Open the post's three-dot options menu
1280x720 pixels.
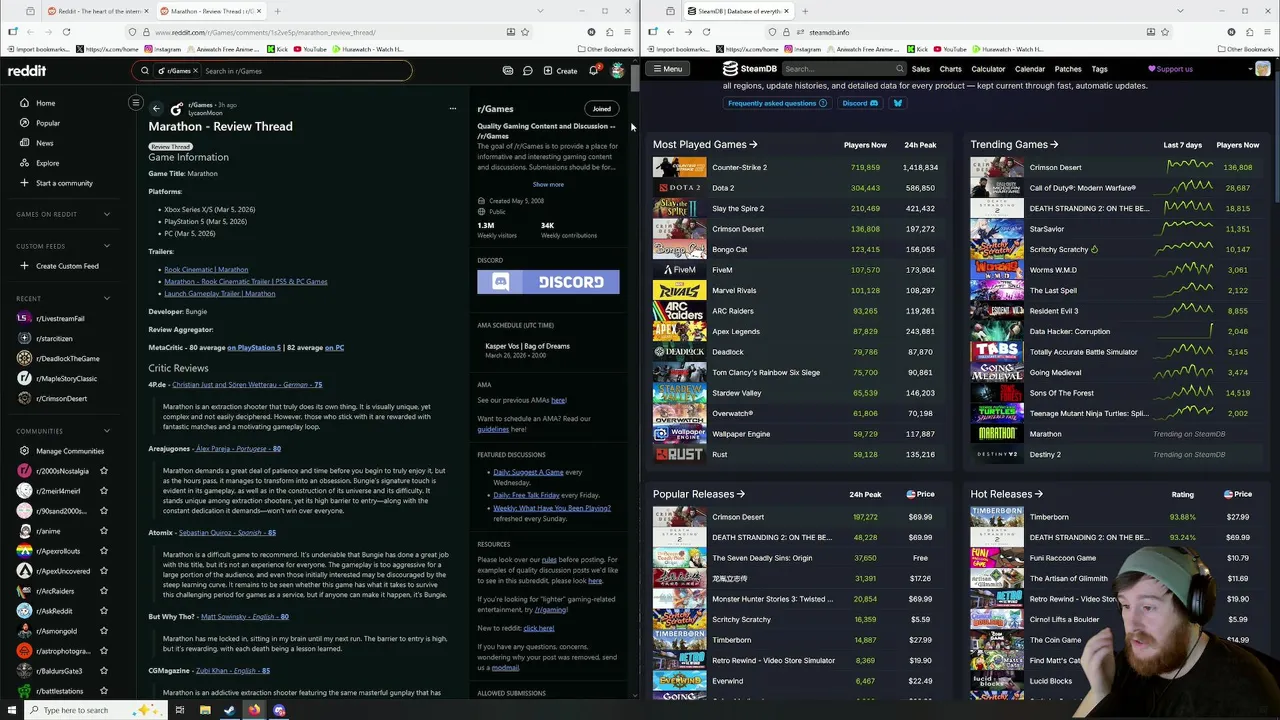(x=452, y=108)
